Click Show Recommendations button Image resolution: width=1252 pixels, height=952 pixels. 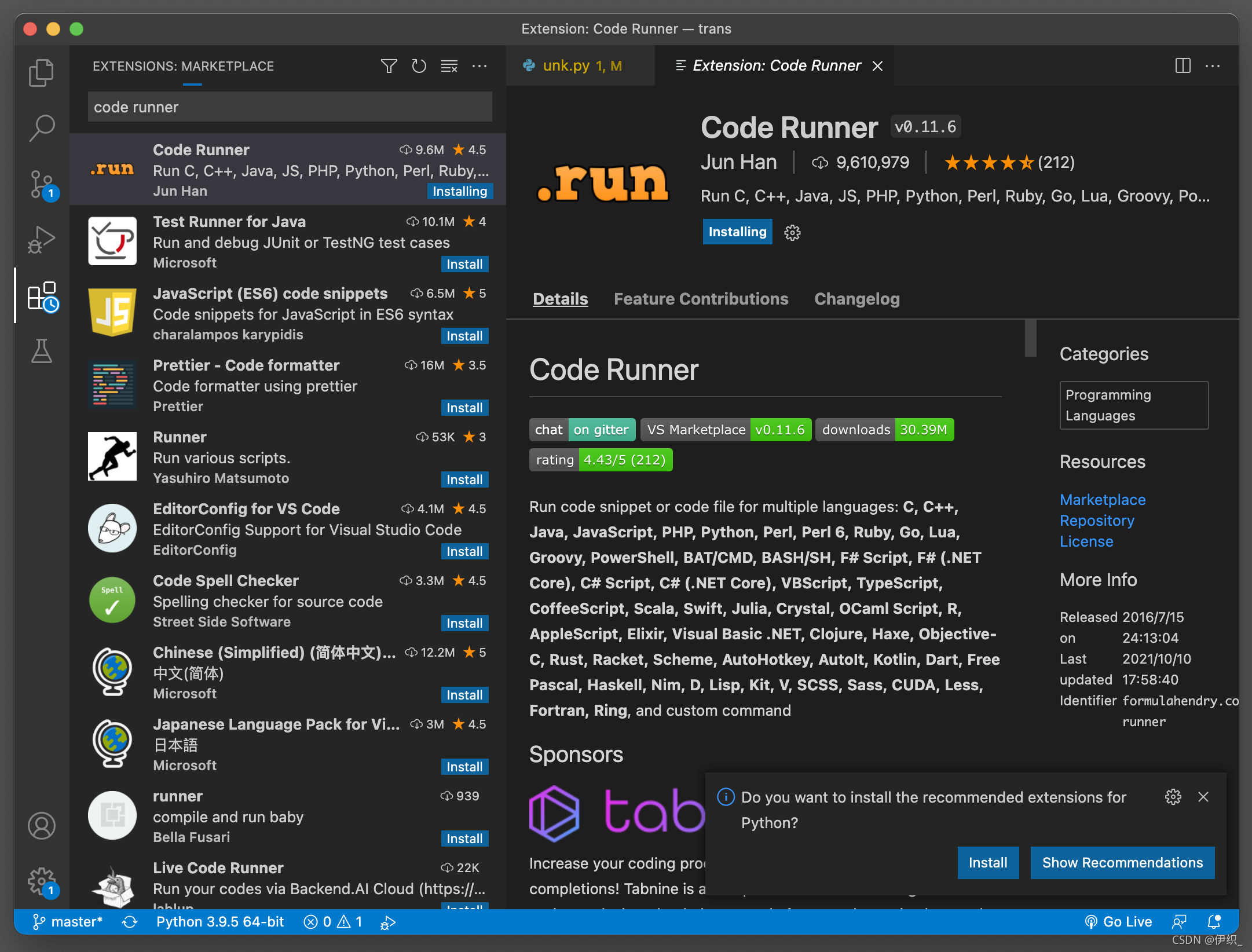point(1122,863)
